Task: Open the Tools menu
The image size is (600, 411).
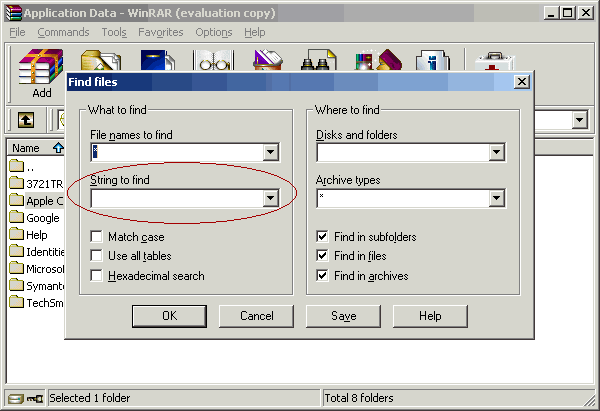Action: [x=114, y=32]
